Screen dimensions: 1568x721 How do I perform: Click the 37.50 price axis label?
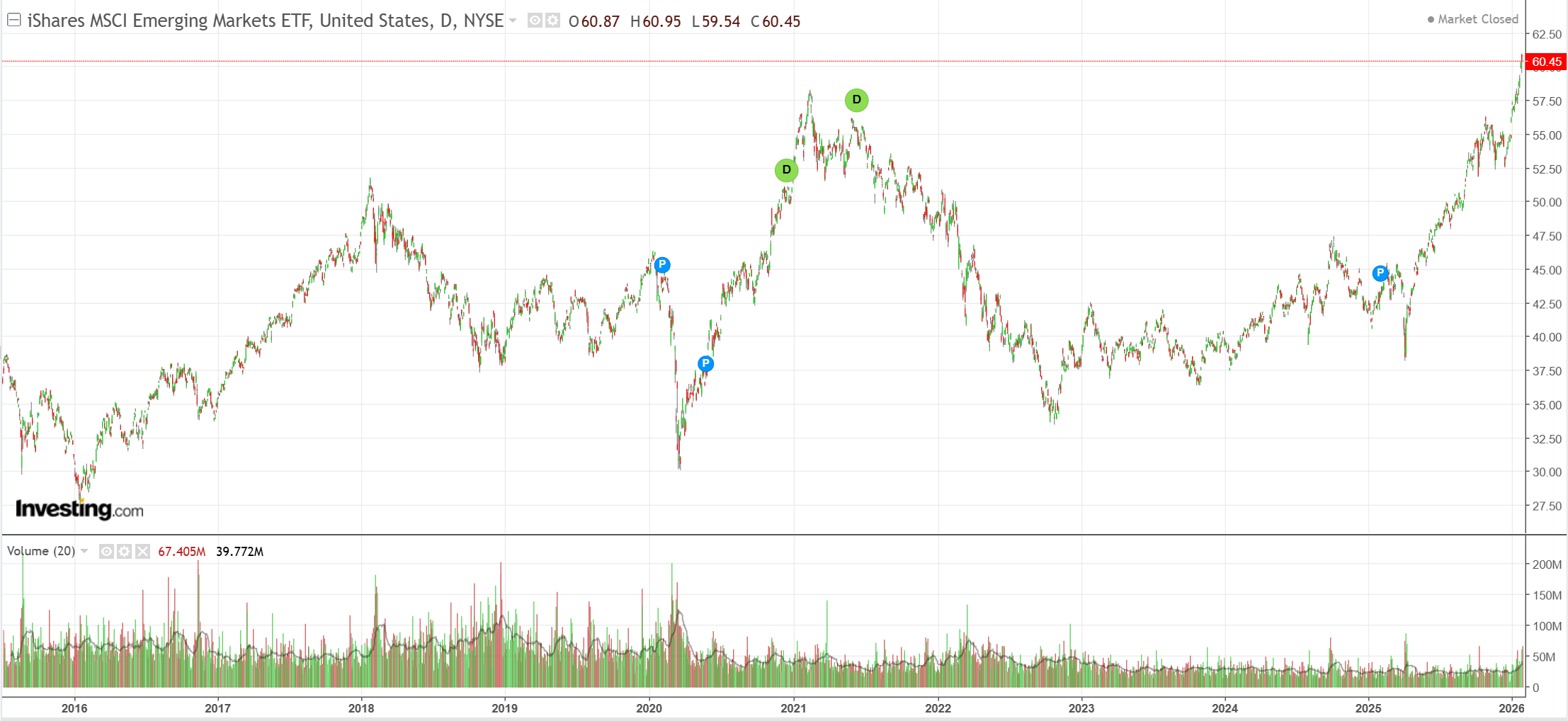[x=1547, y=371]
